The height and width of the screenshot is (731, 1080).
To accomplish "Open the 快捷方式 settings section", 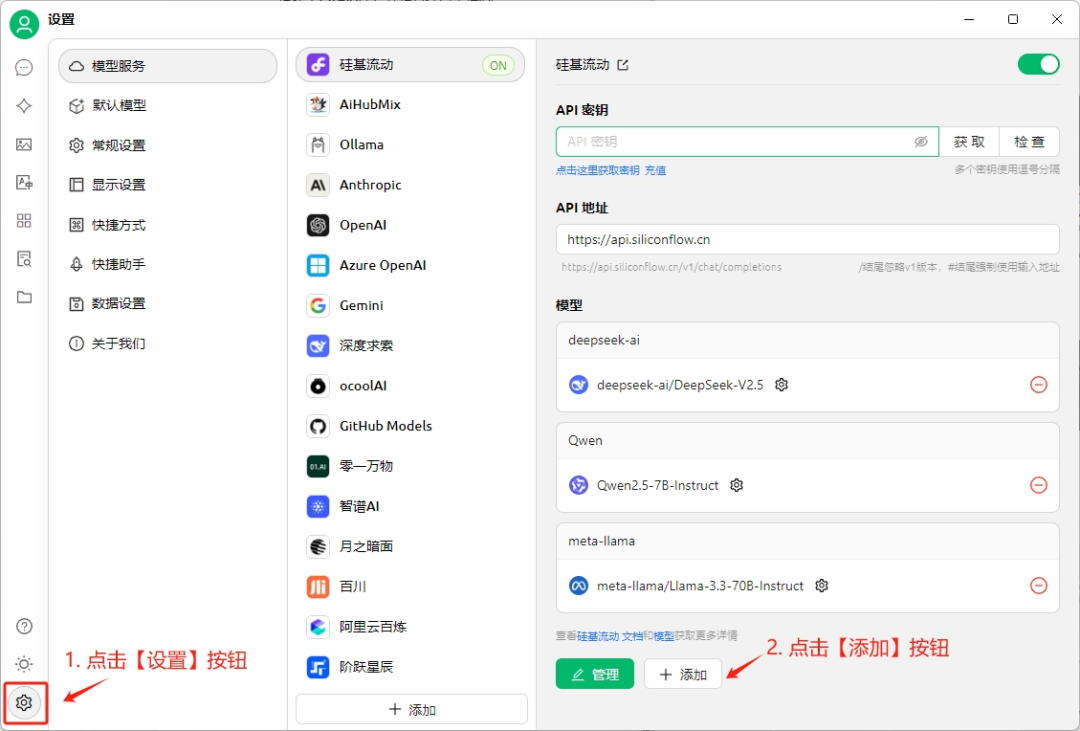I will tap(168, 225).
